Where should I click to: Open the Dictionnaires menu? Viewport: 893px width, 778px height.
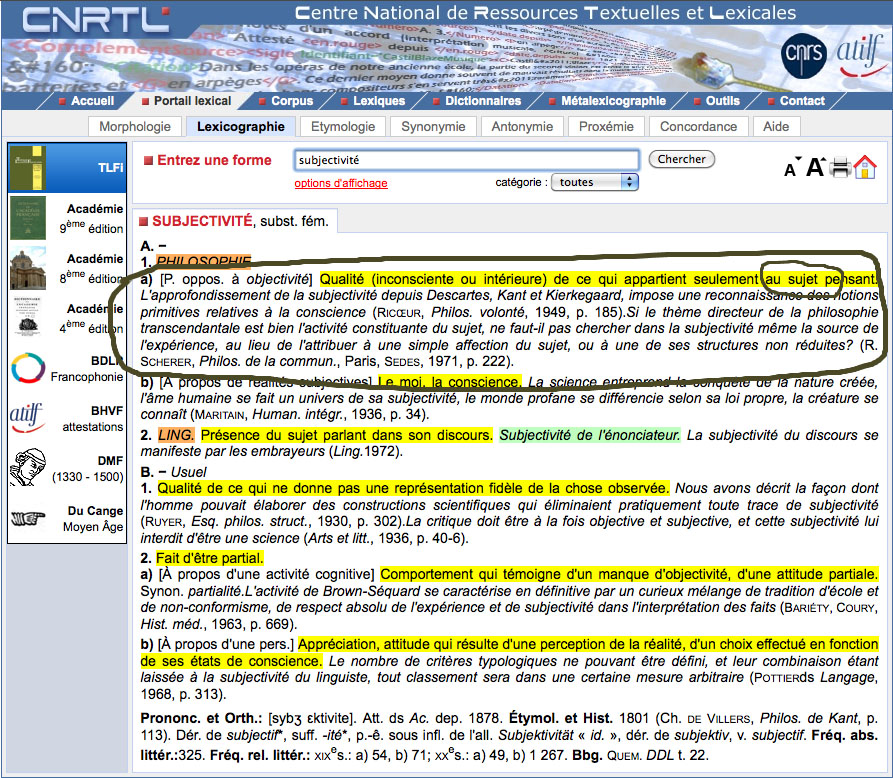pos(482,101)
